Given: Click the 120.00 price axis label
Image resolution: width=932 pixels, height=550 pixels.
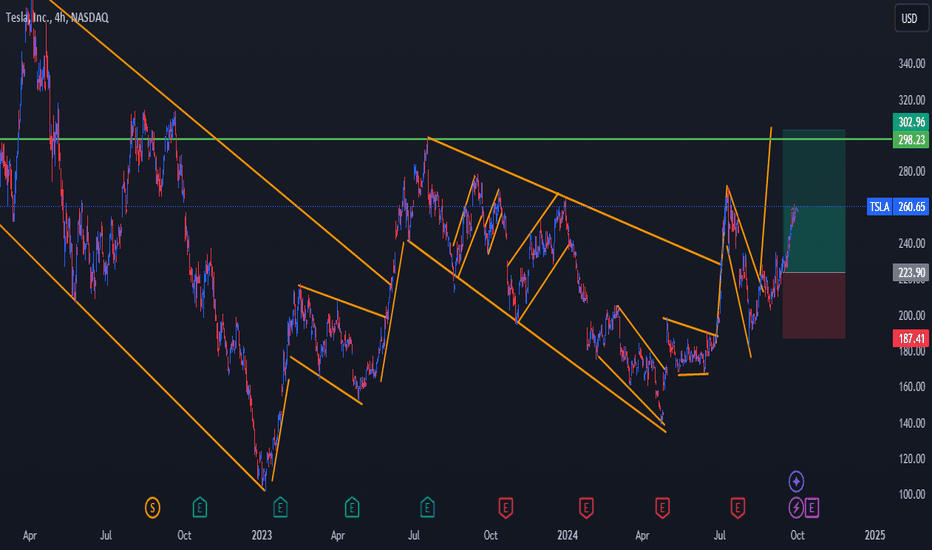Looking at the screenshot, I should coord(911,458).
